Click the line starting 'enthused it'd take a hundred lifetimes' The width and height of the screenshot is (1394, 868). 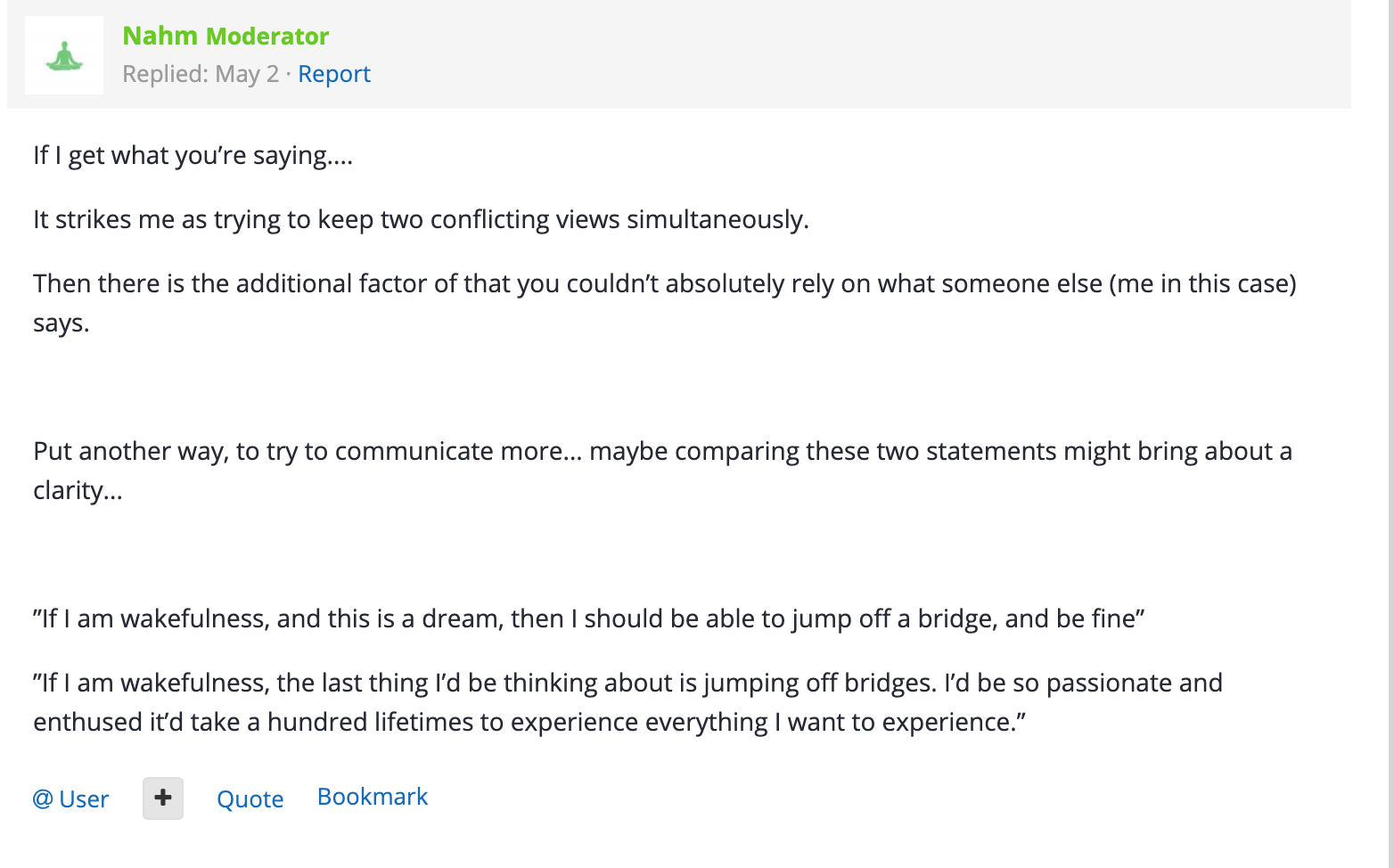click(x=529, y=722)
